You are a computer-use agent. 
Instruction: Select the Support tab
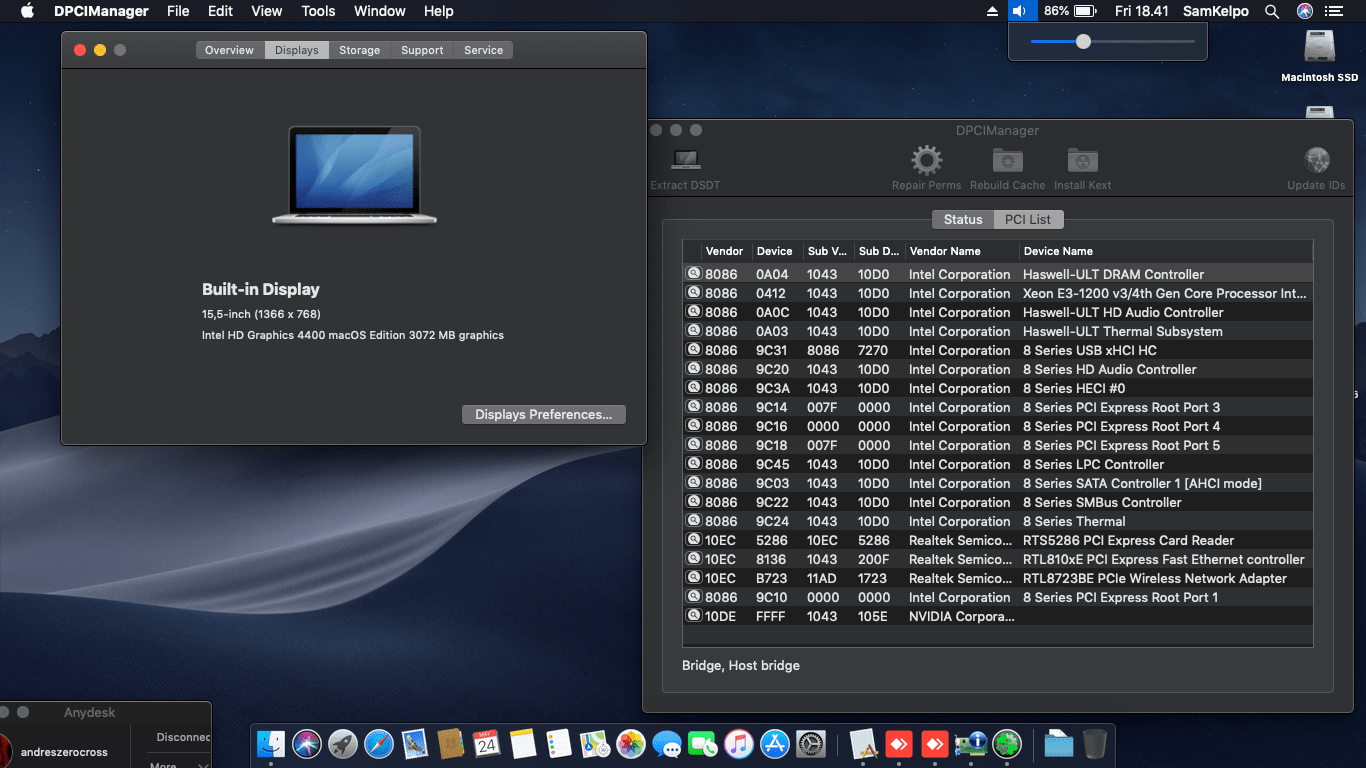click(x=422, y=50)
